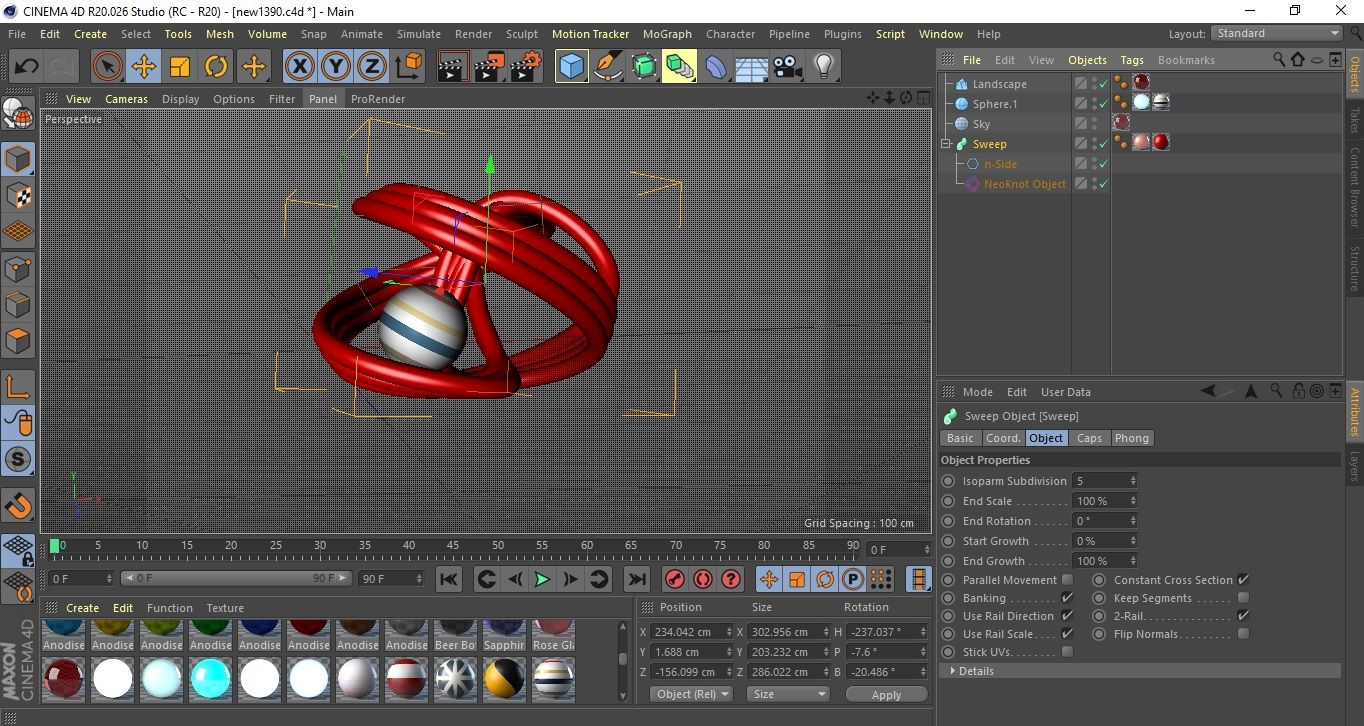The image size is (1364, 726).
Task: Switch to the Caps tab
Action: (1089, 438)
